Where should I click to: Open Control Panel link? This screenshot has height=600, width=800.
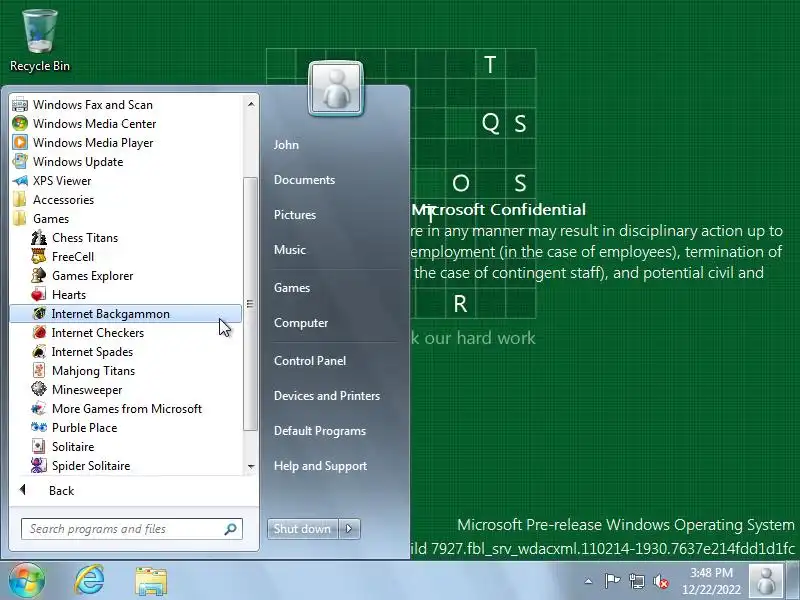tap(310, 361)
